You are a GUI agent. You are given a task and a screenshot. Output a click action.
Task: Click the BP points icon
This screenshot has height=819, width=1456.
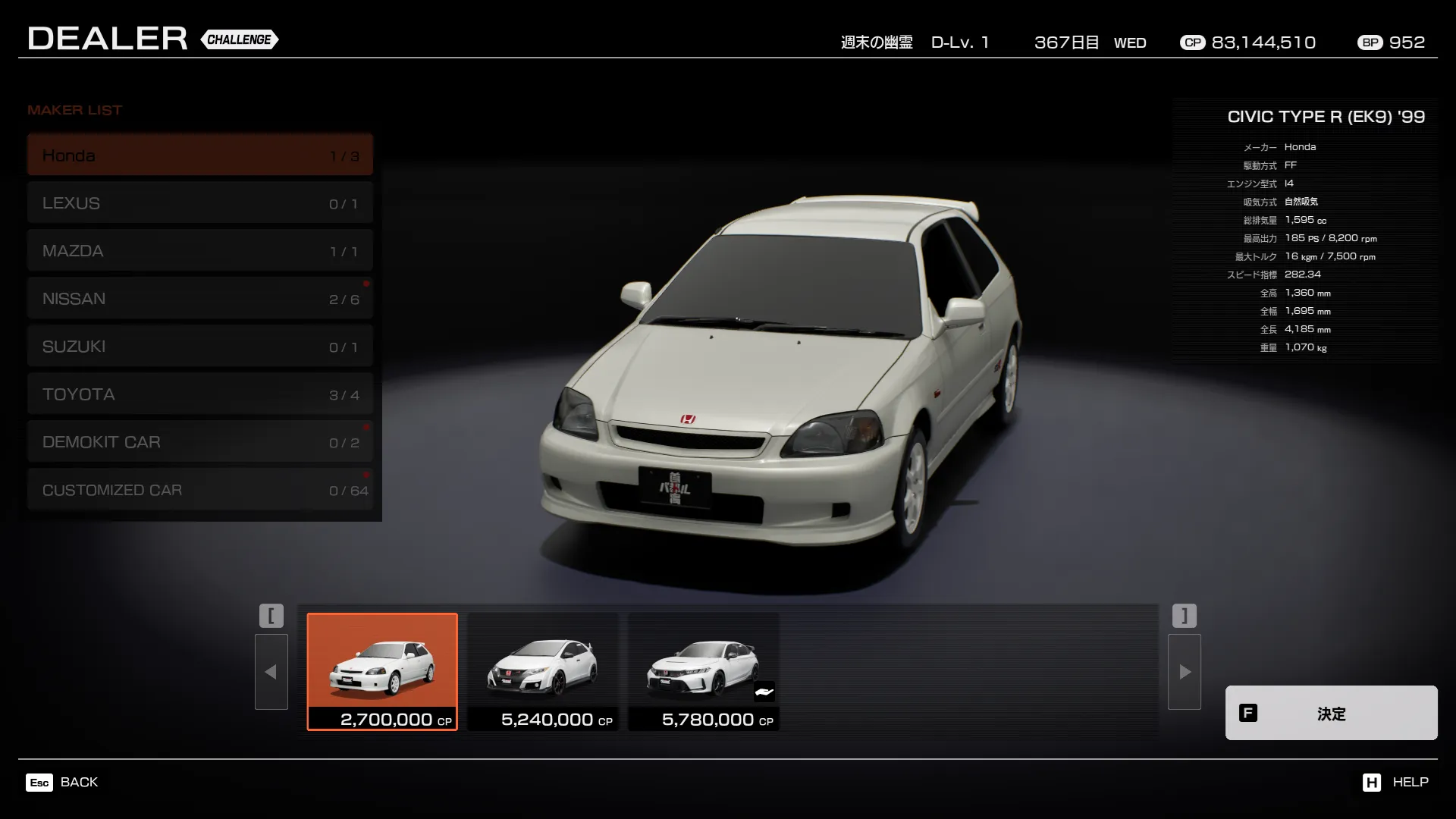pos(1370,42)
